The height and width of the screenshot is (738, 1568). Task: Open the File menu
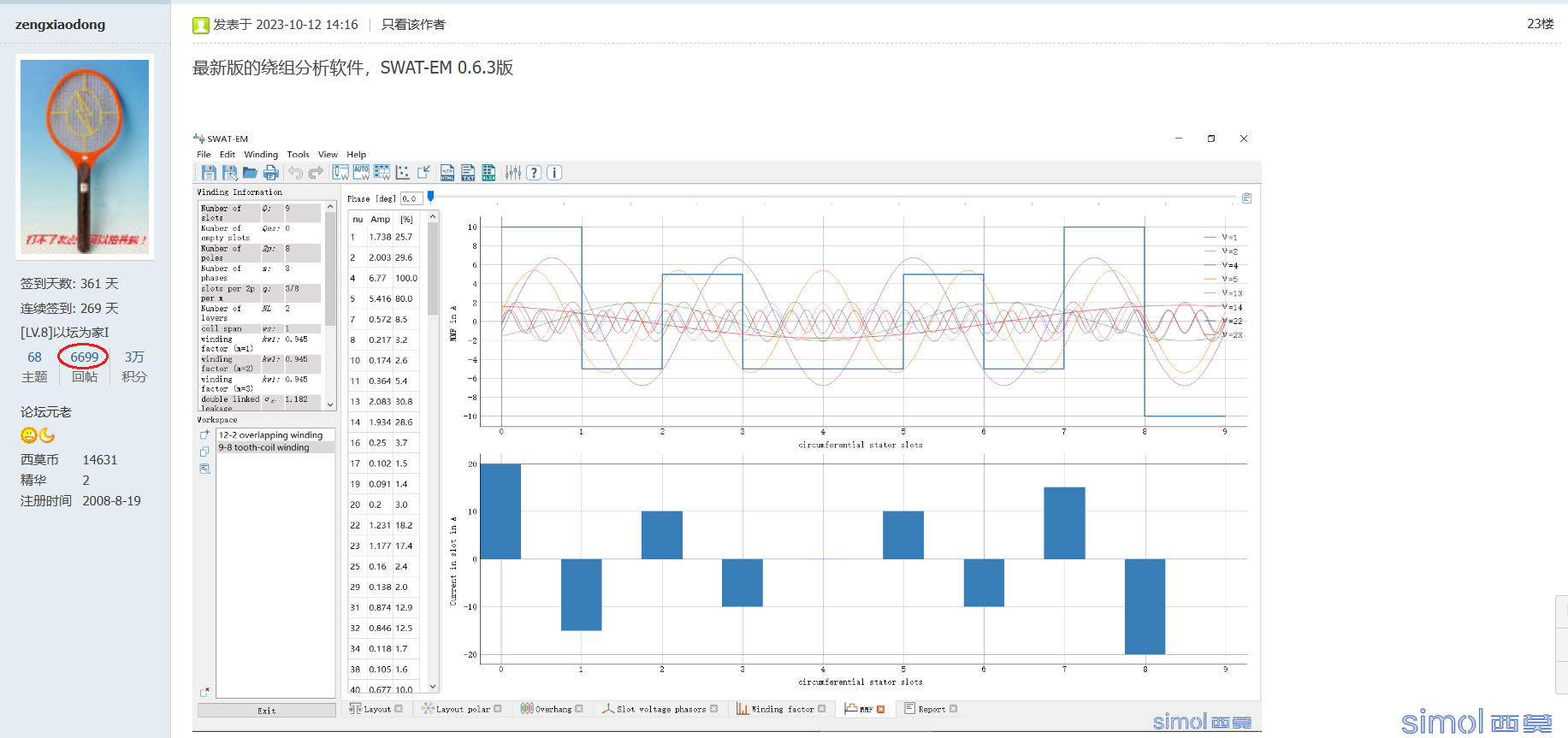(x=204, y=155)
